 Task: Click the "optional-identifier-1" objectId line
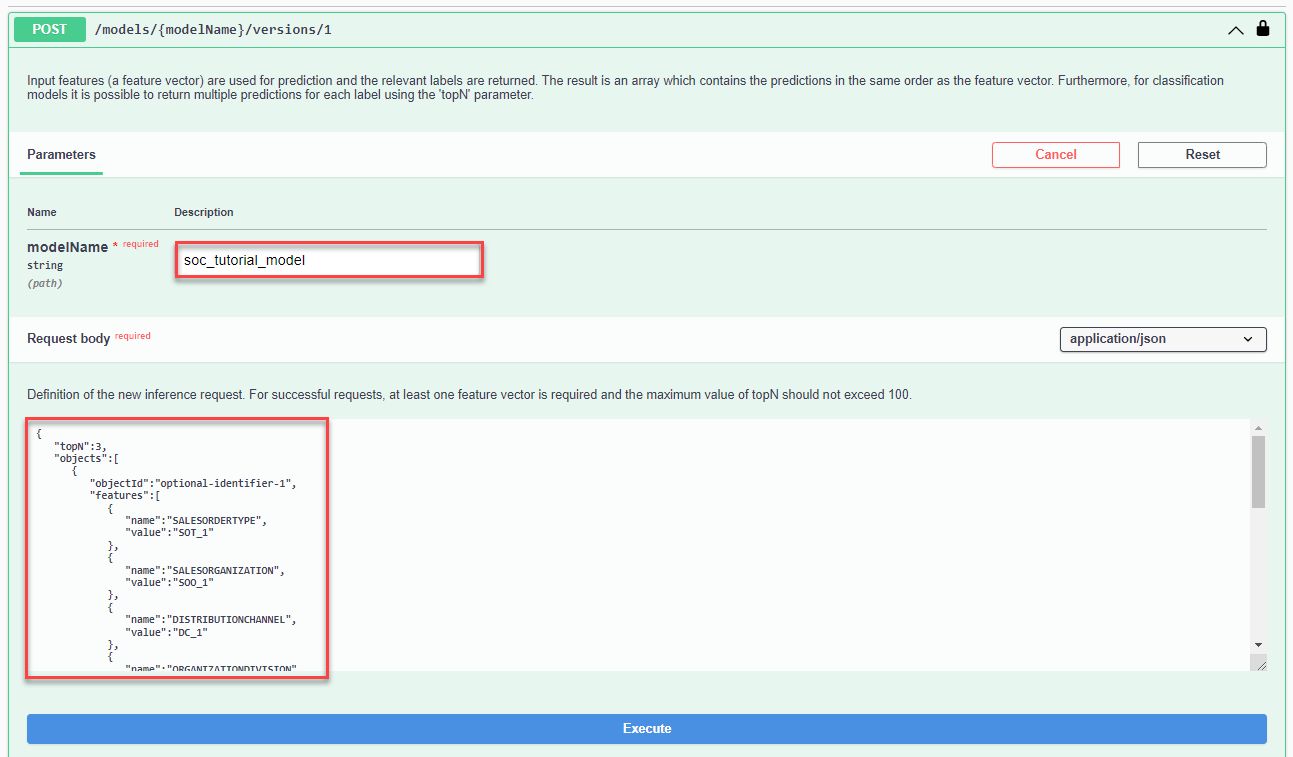tap(193, 483)
